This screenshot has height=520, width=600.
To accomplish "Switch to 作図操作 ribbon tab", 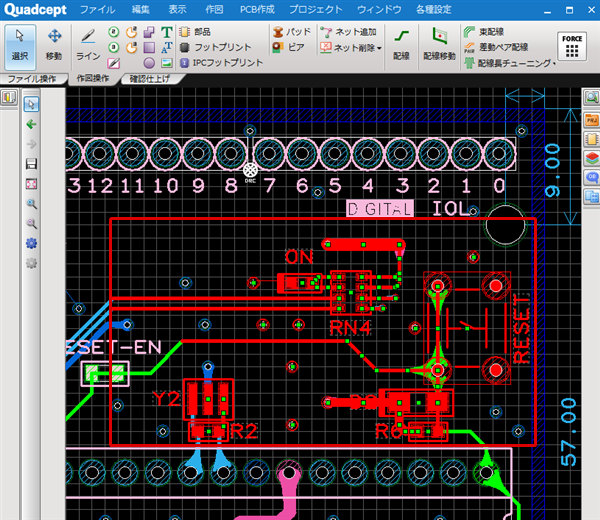I will (93, 78).
